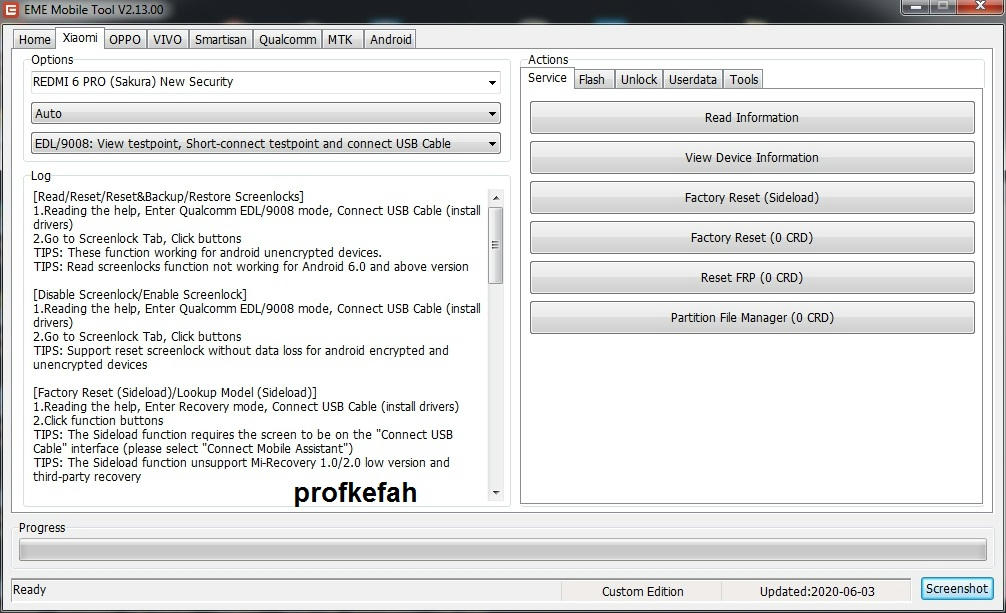Switch to the Tools actions tab

(743, 79)
